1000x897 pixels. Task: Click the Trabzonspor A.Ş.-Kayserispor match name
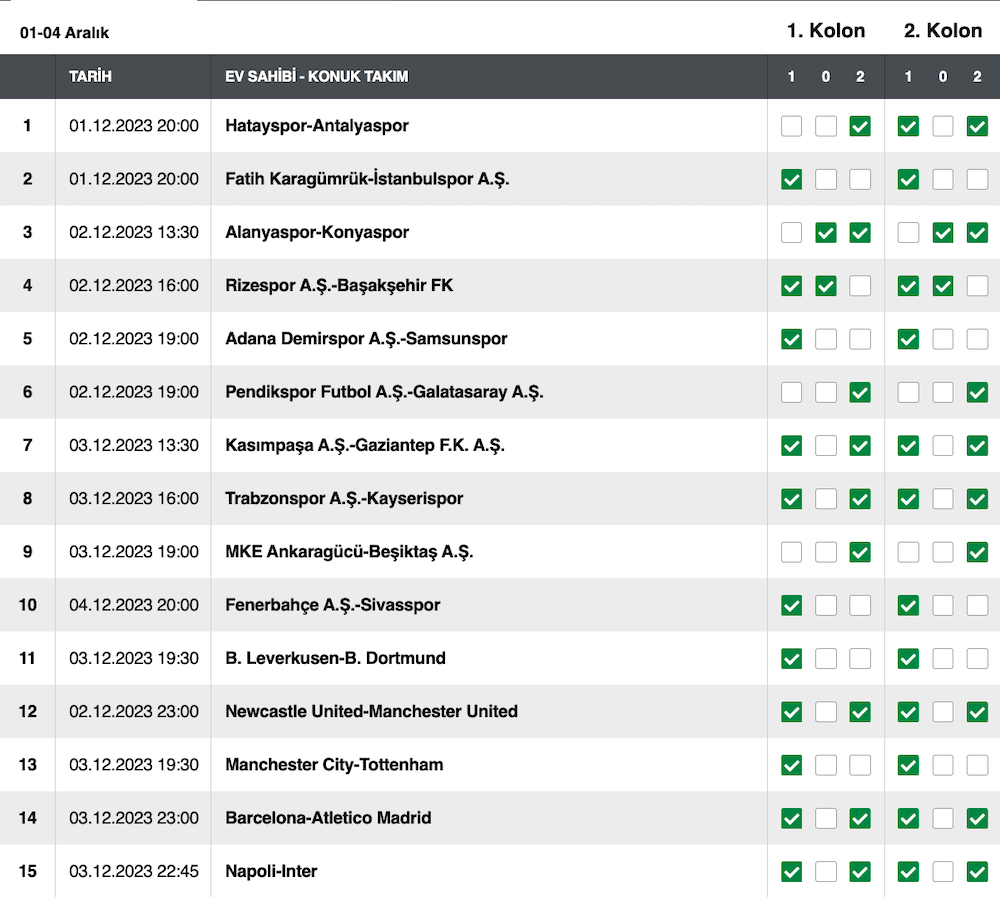(344, 498)
